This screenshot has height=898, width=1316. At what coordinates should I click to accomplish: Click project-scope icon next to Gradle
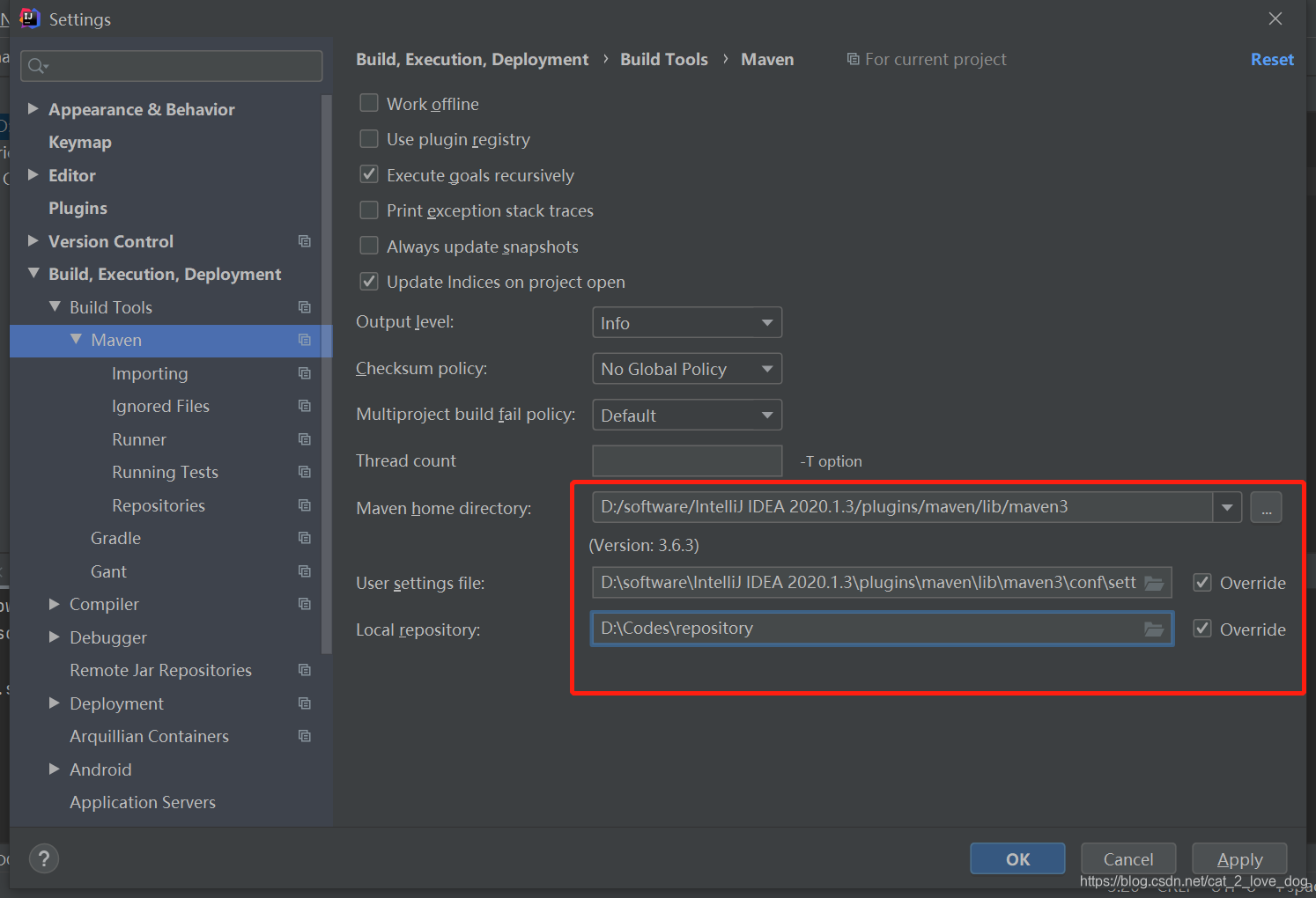305,538
